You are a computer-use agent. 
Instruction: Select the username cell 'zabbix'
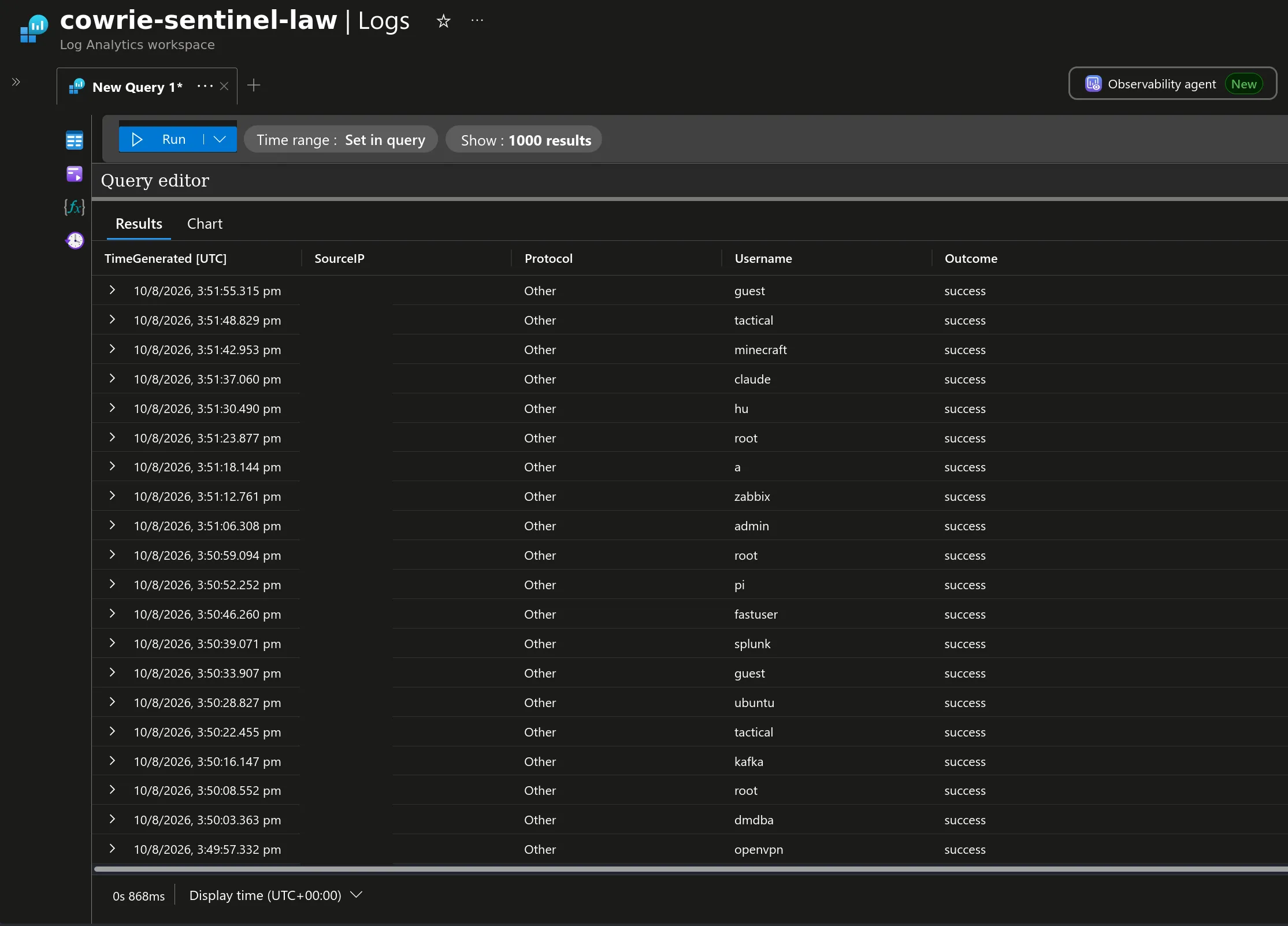pos(752,497)
